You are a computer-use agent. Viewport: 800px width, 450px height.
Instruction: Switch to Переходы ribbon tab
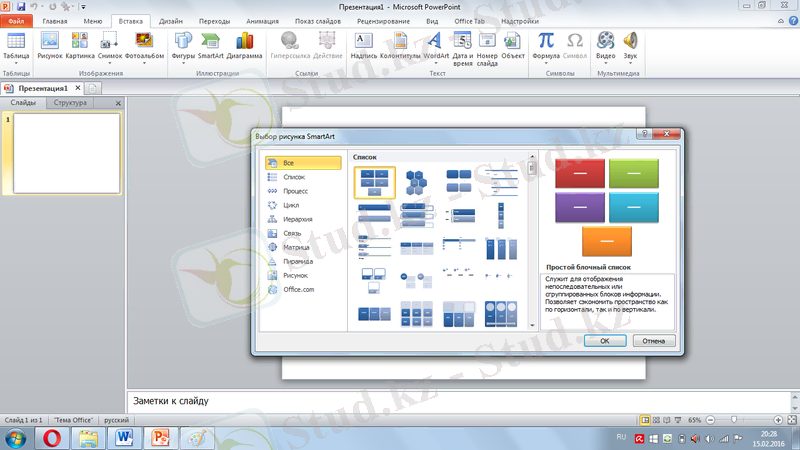(x=214, y=21)
